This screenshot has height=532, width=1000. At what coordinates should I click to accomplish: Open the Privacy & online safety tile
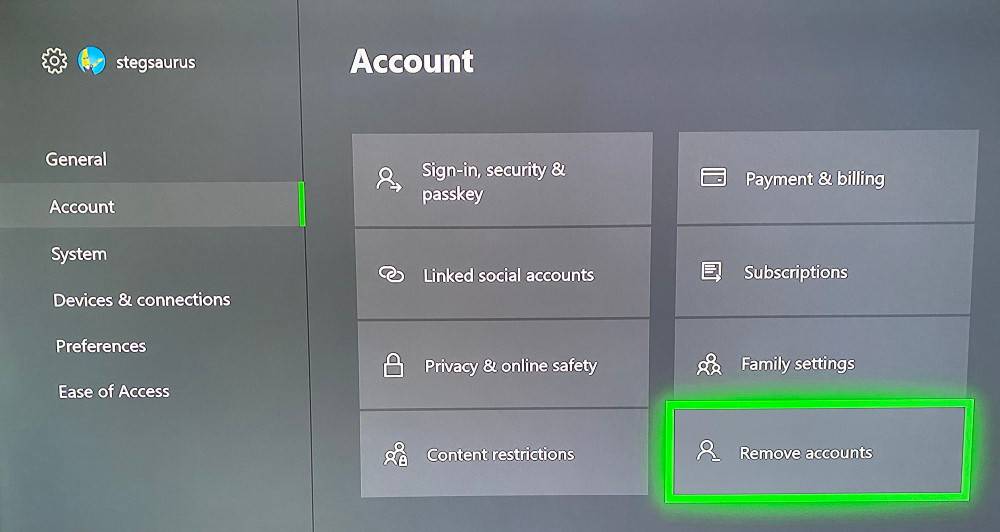point(504,365)
